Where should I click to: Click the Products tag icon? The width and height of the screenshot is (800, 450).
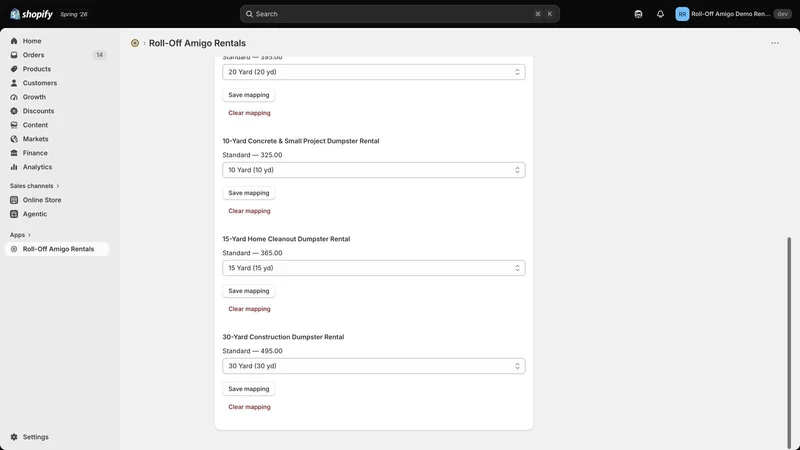point(14,69)
